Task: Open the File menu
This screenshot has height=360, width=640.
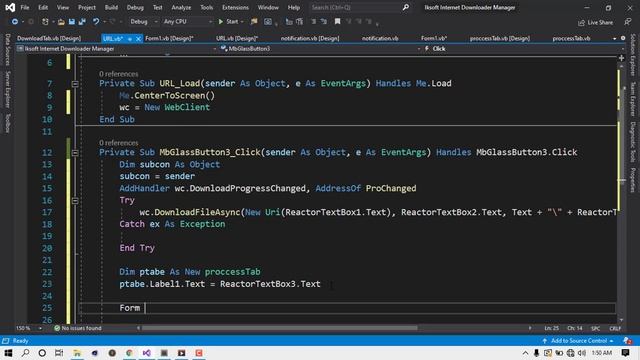Action: pyautogui.click(x=24, y=7)
